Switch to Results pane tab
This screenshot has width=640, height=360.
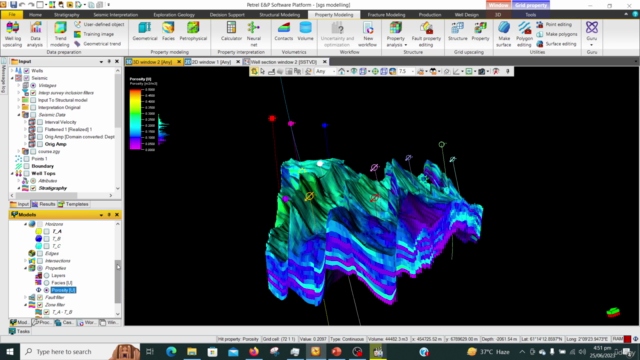click(x=44, y=204)
